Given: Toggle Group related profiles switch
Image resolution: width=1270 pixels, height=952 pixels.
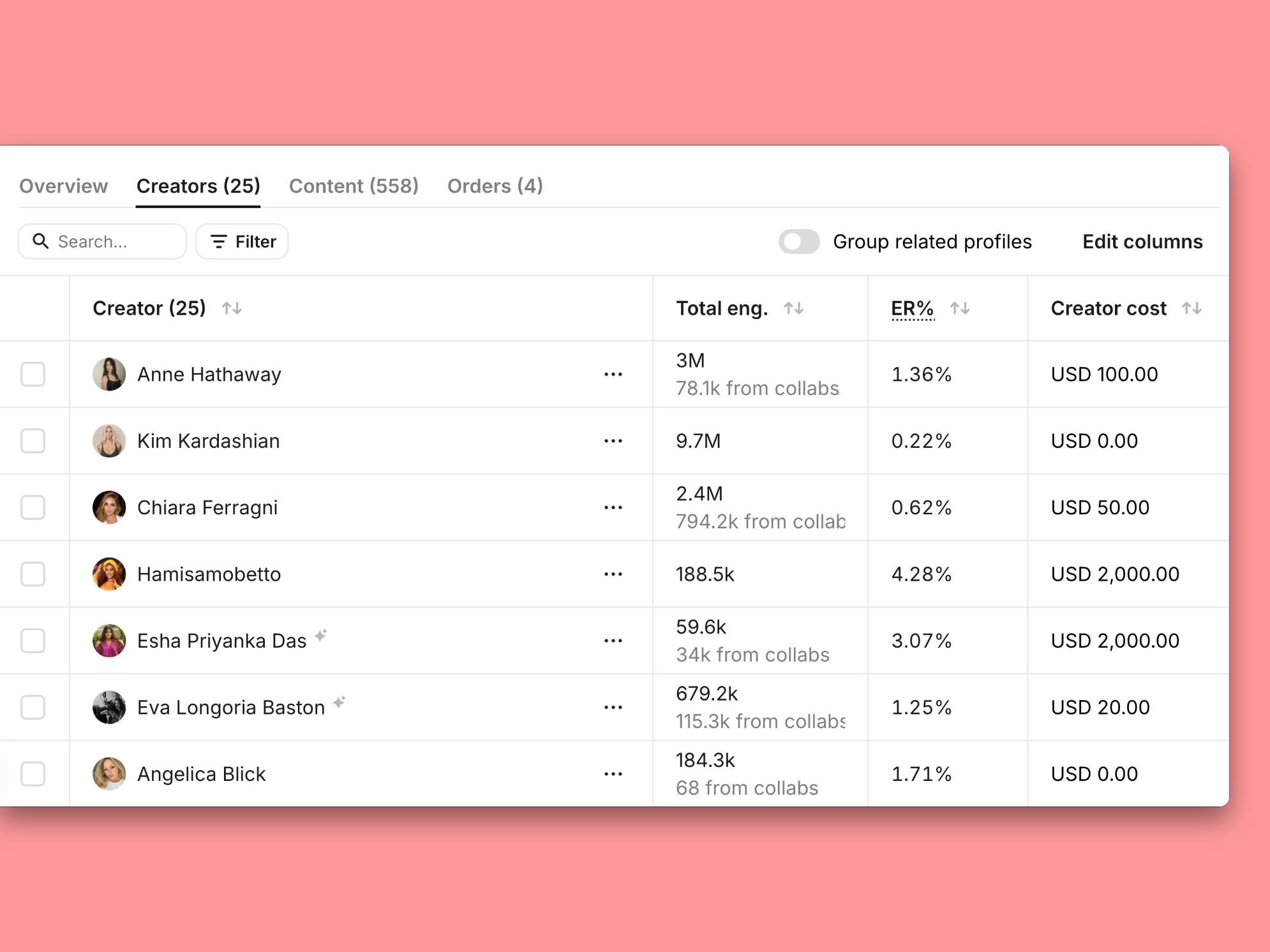Looking at the screenshot, I should 799,242.
